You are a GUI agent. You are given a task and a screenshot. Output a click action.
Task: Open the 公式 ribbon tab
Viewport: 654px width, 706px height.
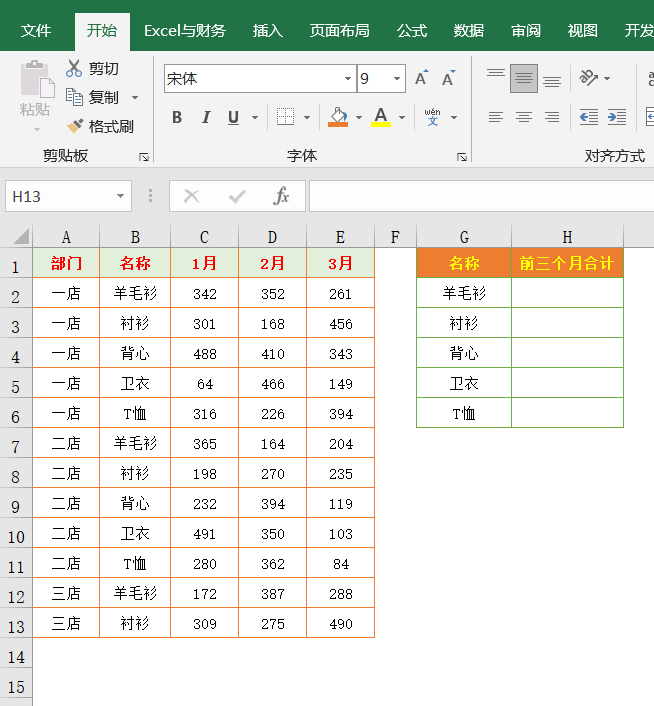[x=412, y=30]
